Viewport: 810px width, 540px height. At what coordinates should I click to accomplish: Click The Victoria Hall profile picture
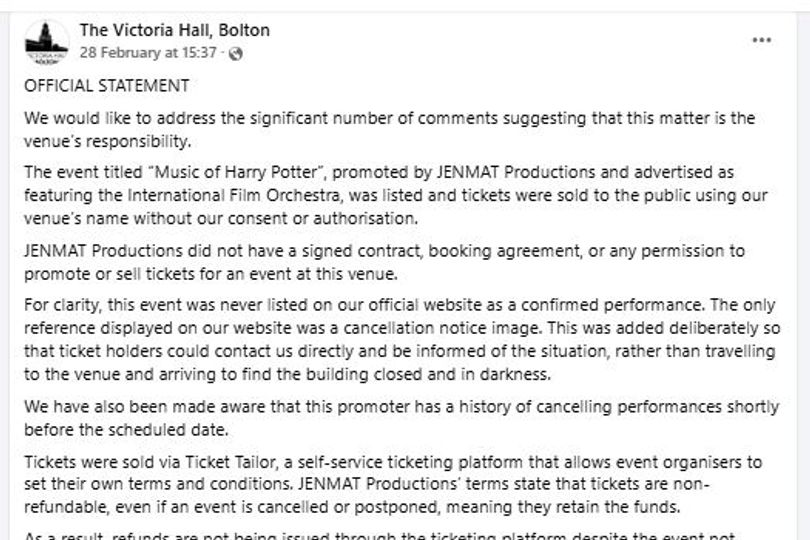point(47,41)
